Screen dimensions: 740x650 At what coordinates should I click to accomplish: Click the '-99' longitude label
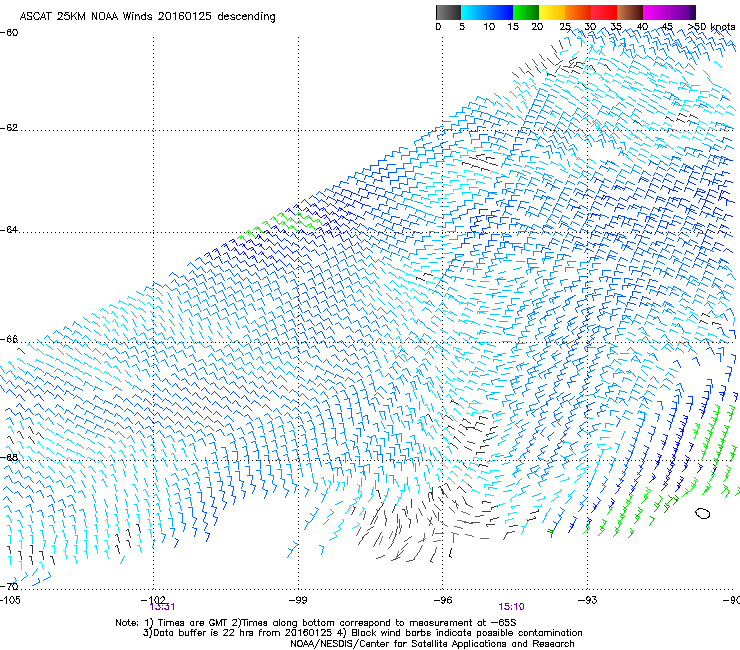(298, 600)
